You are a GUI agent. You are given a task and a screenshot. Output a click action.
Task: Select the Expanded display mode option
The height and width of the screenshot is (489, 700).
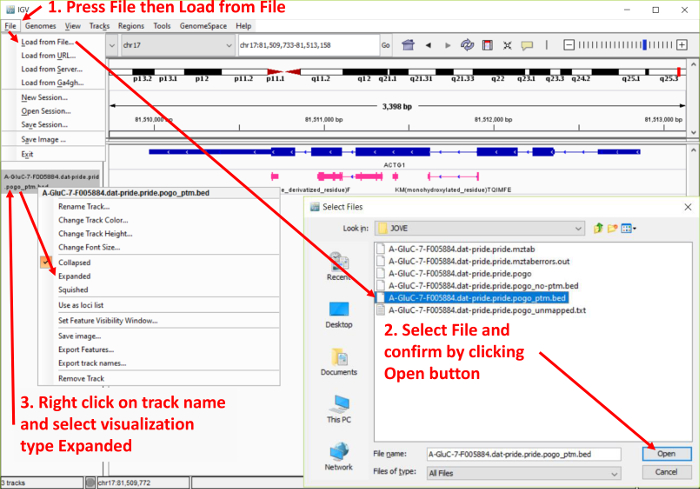click(74, 276)
